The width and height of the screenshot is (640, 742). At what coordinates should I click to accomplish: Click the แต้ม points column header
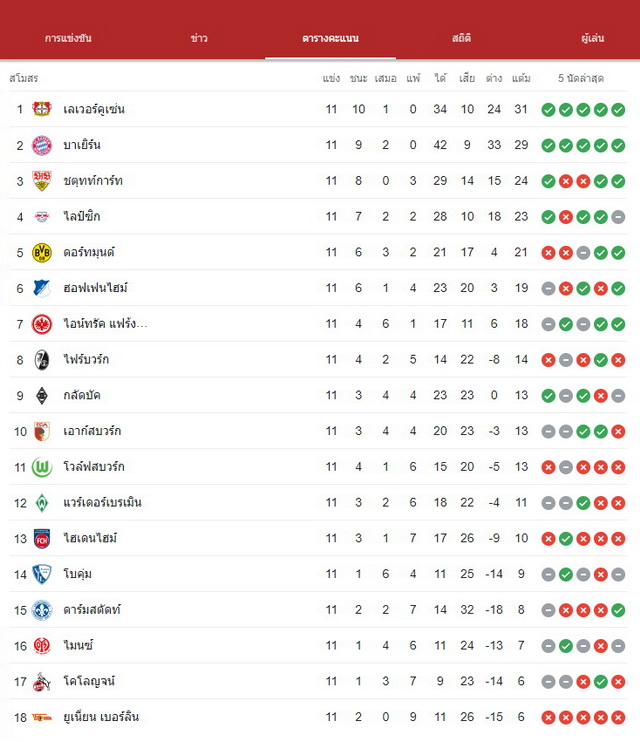point(521,78)
